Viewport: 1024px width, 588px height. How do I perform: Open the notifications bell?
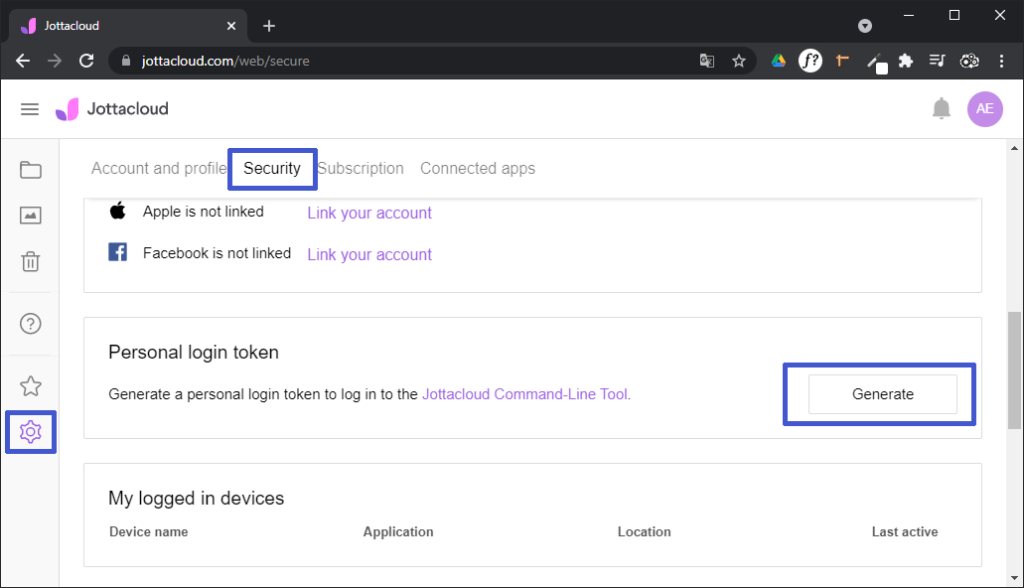coord(941,108)
